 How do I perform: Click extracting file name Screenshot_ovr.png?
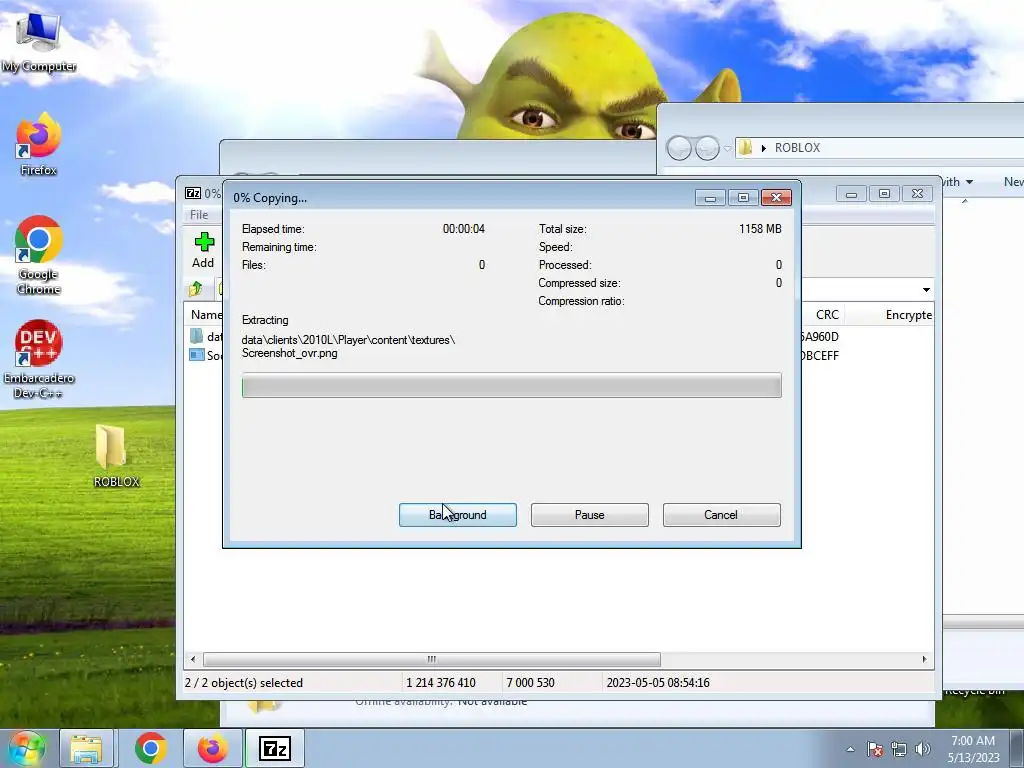pyautogui.click(x=289, y=353)
